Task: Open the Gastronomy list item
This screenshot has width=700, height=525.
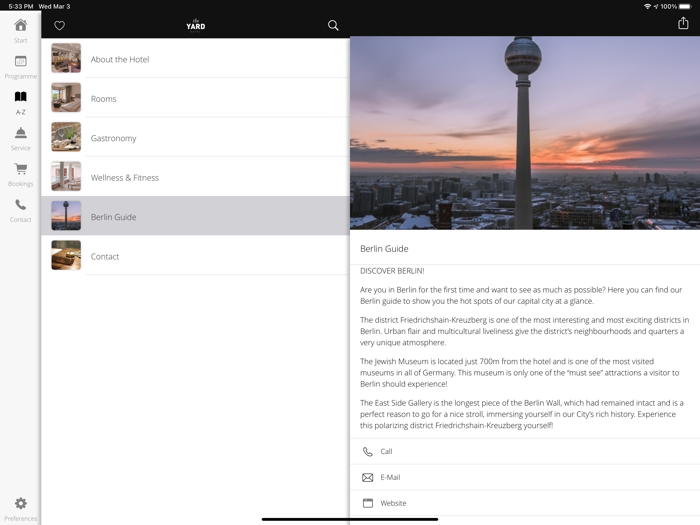Action: [x=195, y=138]
